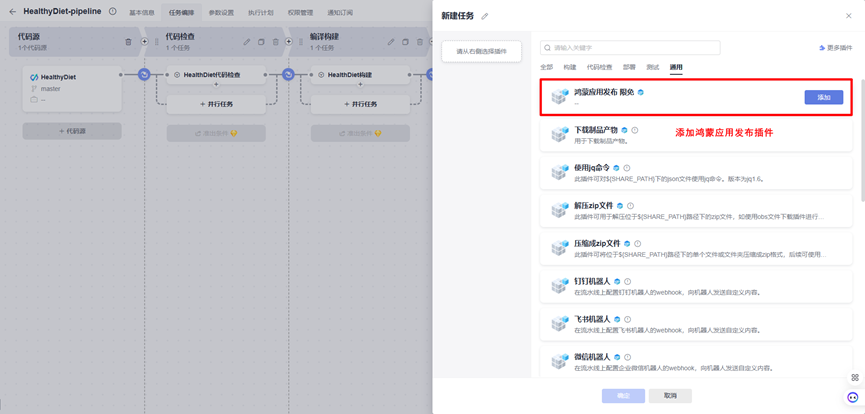Click the circled icon beside 钉钉机器人
This screenshot has width=865, height=414.
(x=627, y=281)
